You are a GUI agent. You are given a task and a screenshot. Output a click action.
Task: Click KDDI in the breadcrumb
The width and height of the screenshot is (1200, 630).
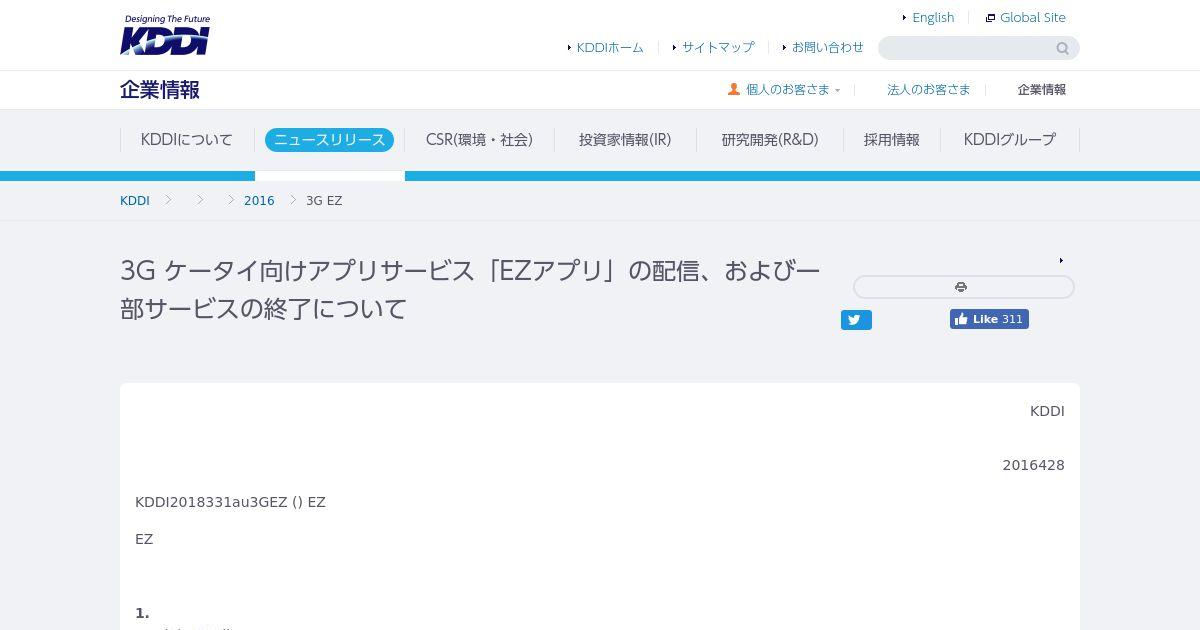click(135, 201)
